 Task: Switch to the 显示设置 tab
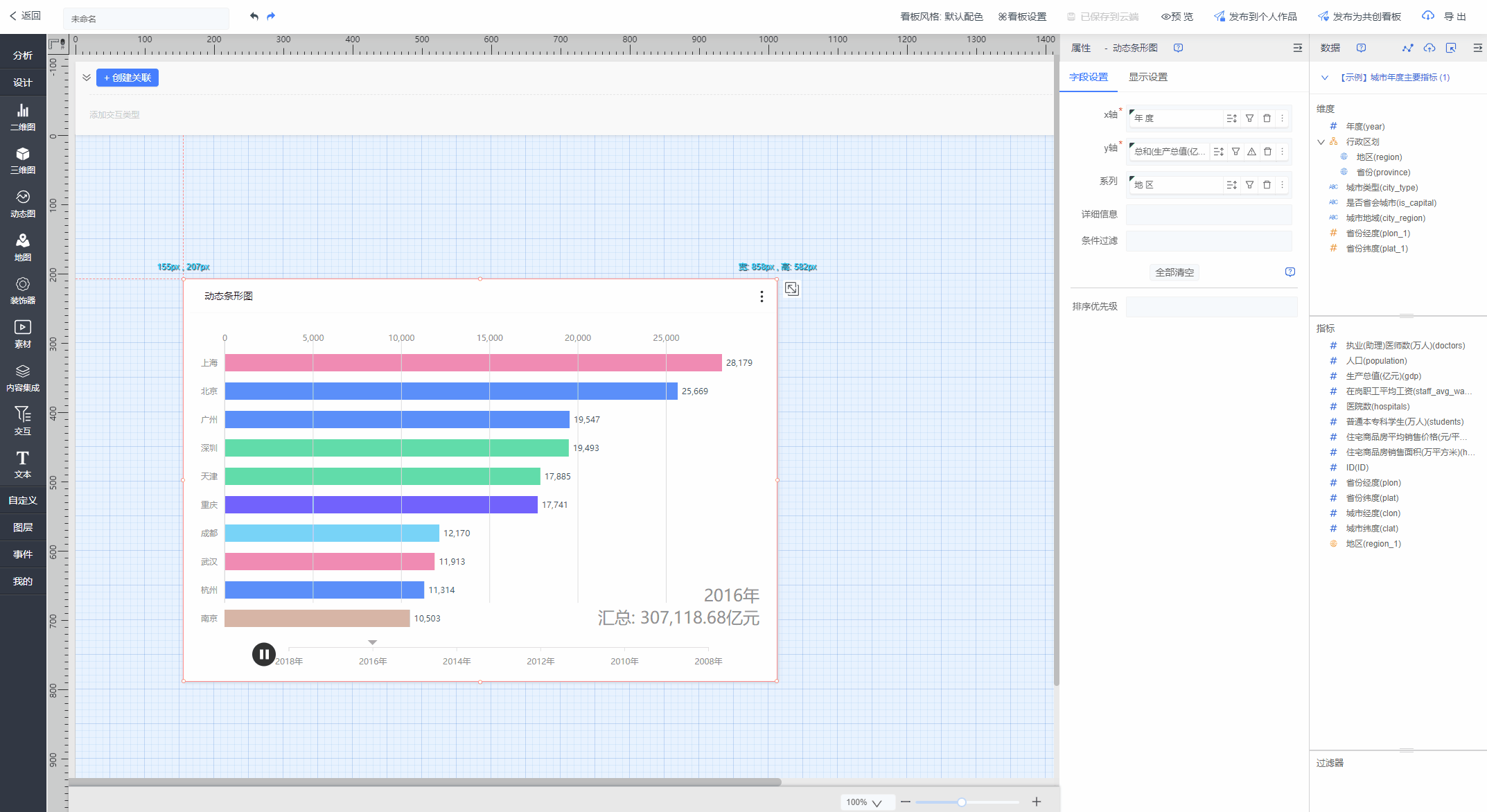point(1147,77)
